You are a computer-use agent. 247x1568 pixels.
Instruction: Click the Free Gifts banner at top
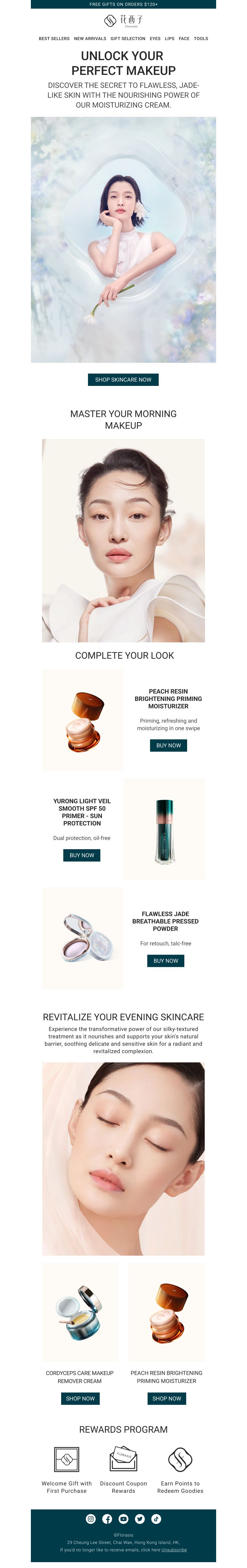pyautogui.click(x=123, y=4)
